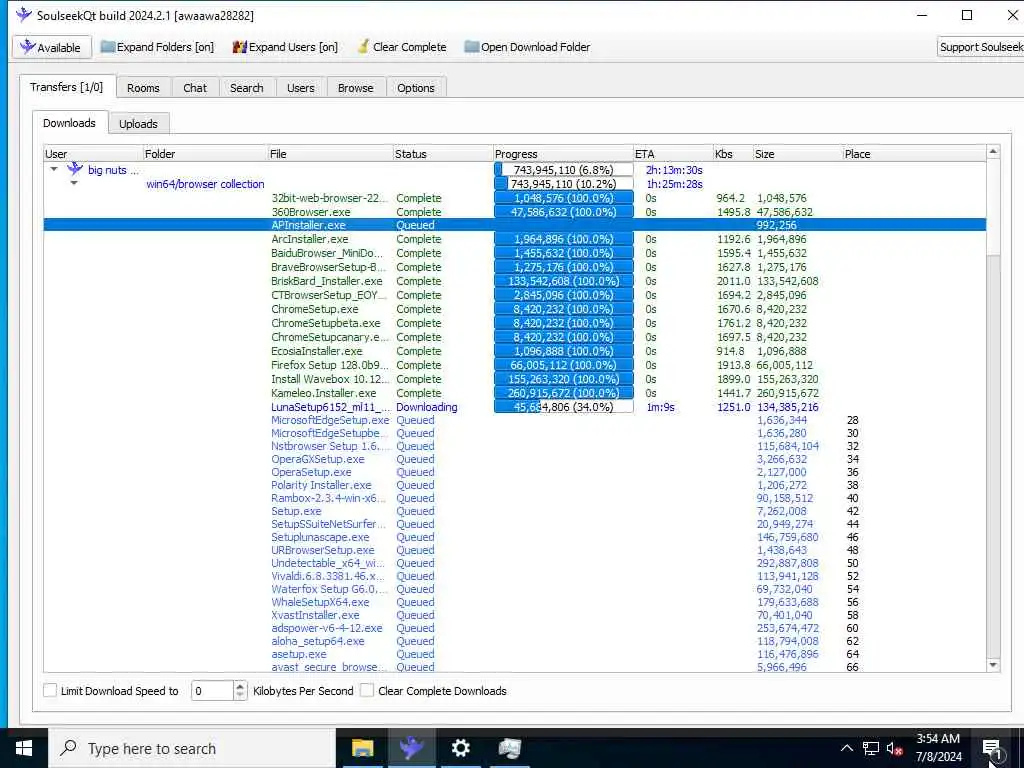Select the Transfers [1/0] tab
Viewport: 1024px width, 768px height.
click(67, 87)
